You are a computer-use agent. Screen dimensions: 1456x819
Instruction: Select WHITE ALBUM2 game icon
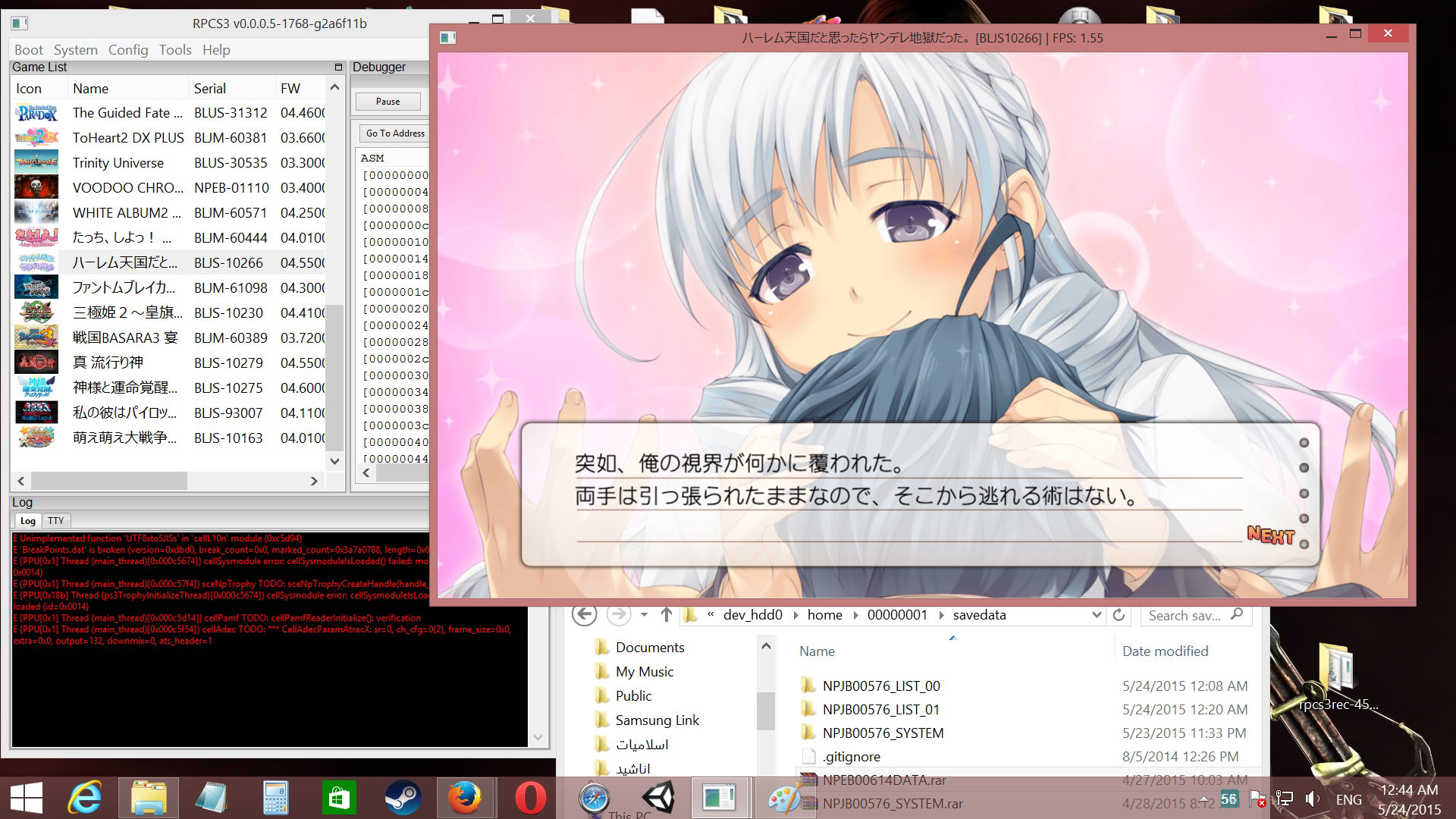[36, 213]
